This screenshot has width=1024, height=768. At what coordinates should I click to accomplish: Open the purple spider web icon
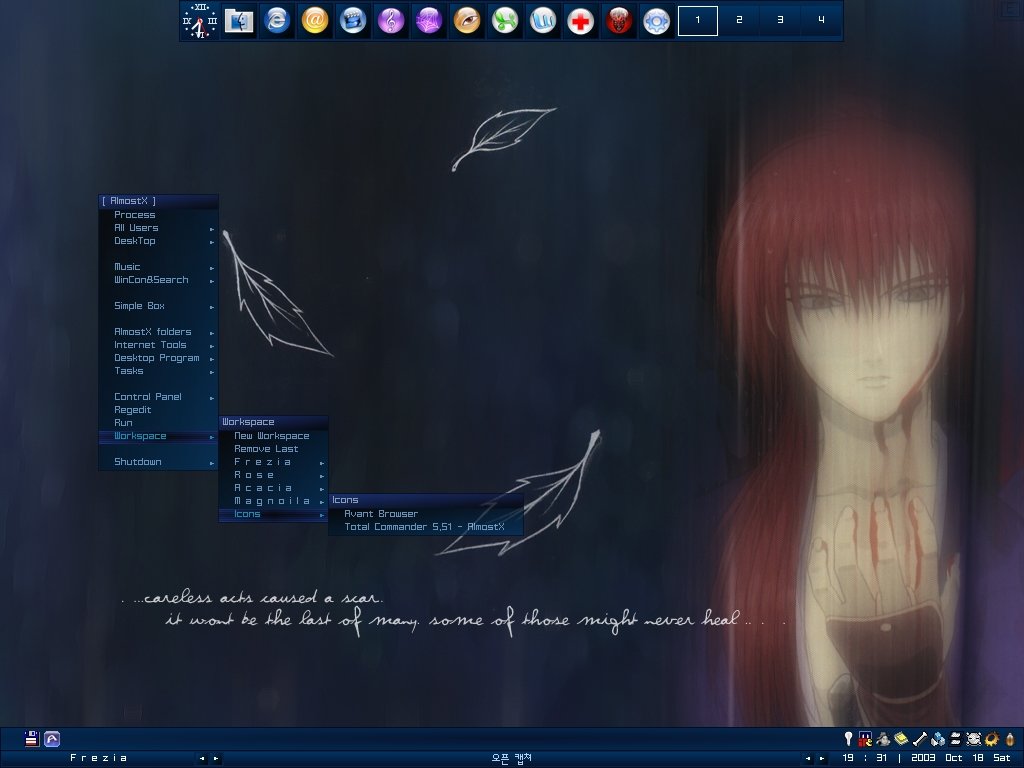point(428,20)
